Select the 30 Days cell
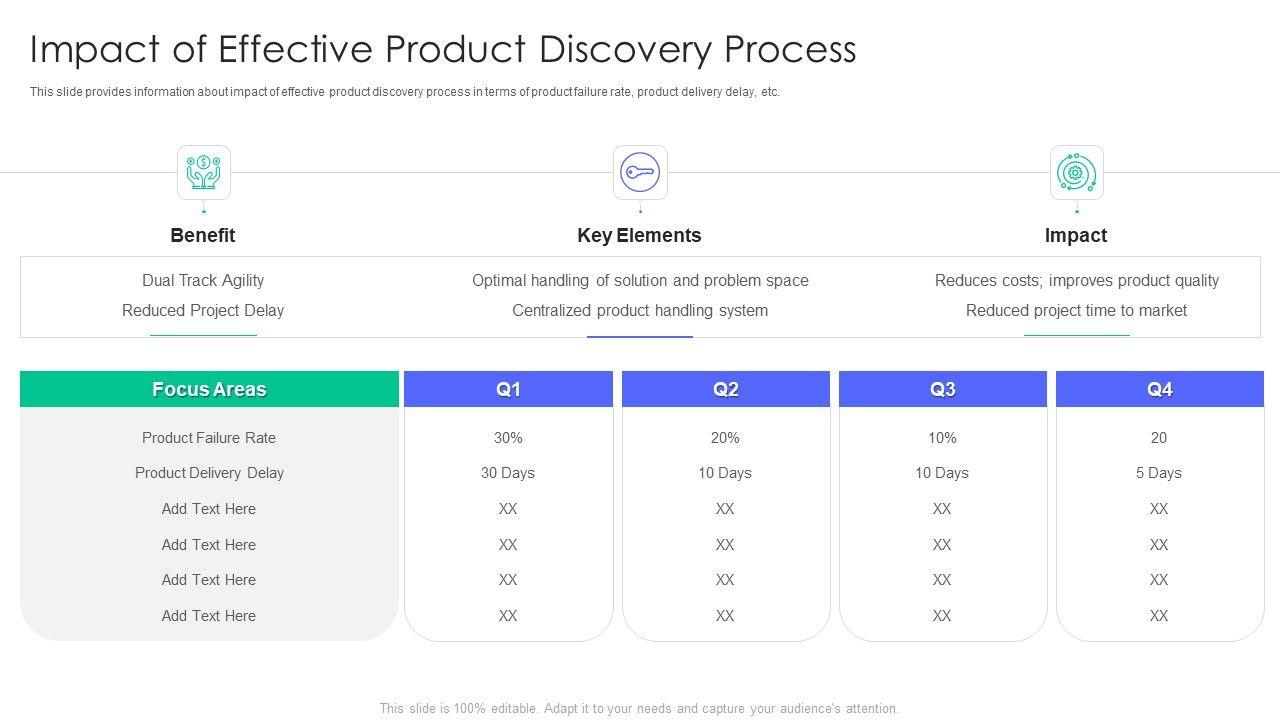Screen dimensions: 1280x720 pos(508,473)
